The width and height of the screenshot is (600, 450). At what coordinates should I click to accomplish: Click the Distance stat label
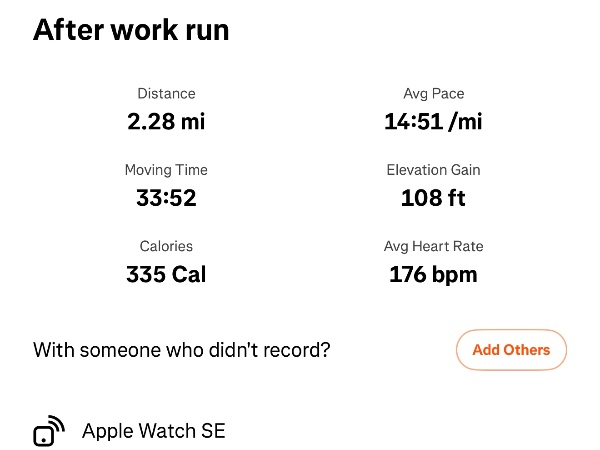tap(166, 94)
